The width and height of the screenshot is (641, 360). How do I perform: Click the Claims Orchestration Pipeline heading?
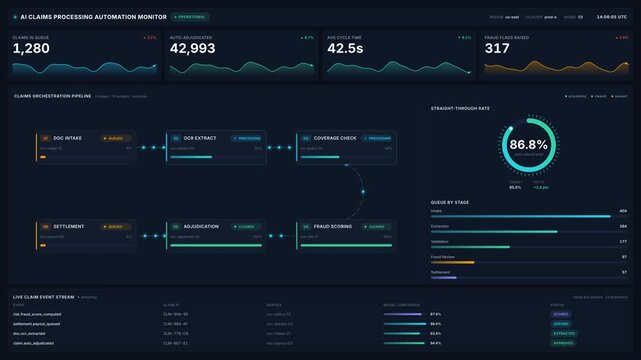[x=52, y=96]
